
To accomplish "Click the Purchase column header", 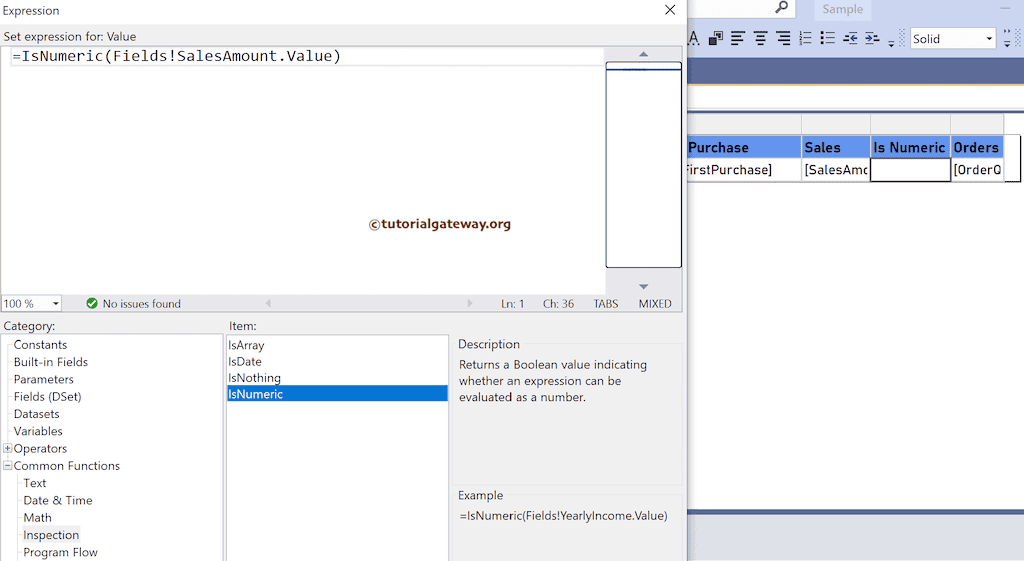I will coord(744,147).
